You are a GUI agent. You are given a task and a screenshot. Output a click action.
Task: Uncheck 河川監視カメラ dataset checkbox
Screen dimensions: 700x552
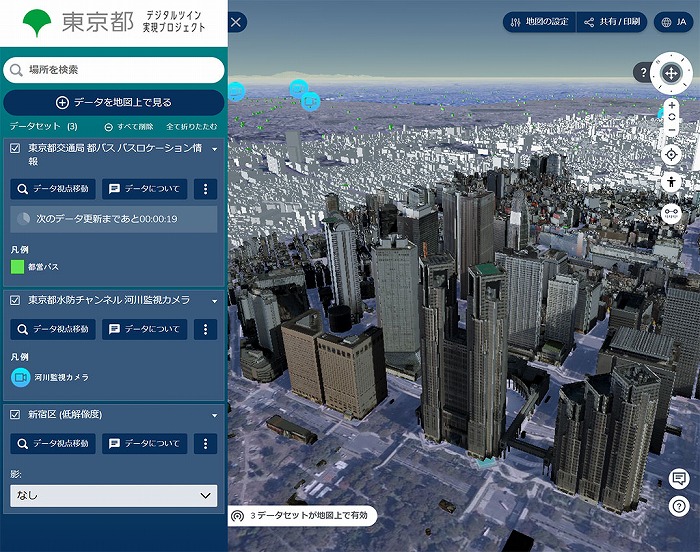pos(15,300)
